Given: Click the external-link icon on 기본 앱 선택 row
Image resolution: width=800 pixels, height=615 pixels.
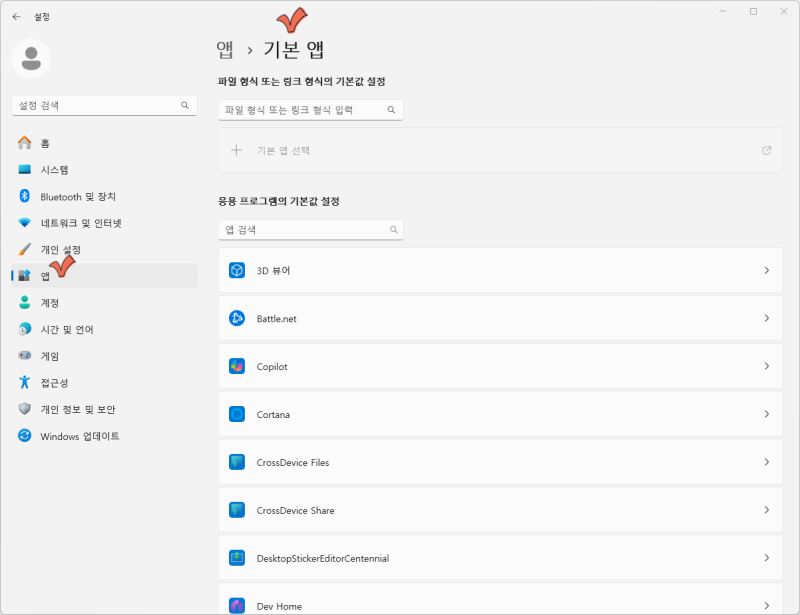Looking at the screenshot, I should 766,151.
